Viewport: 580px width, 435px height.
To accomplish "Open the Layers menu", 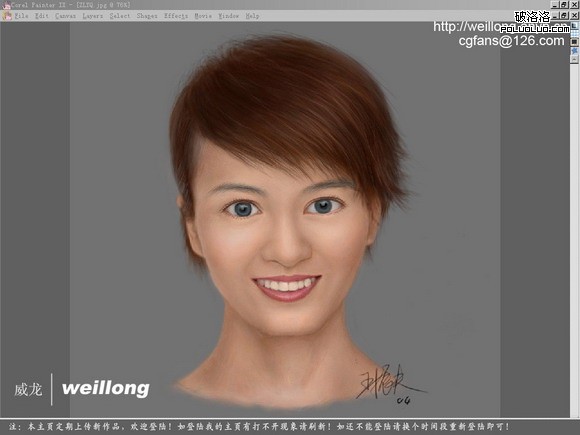I will coord(92,16).
